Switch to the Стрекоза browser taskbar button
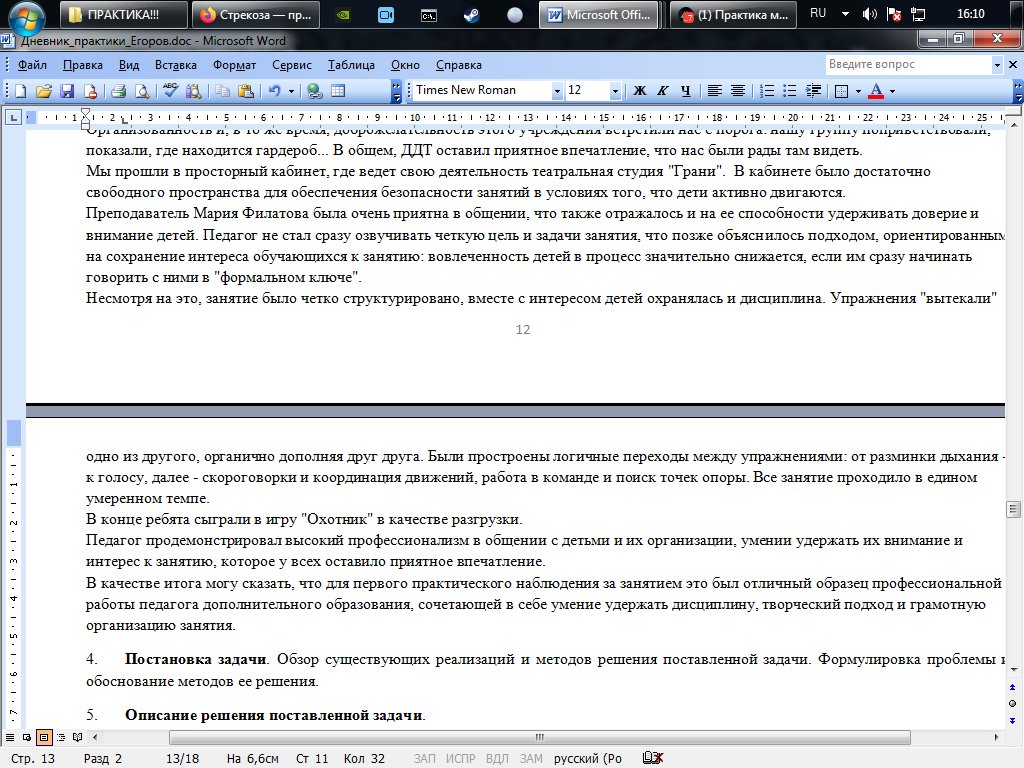Viewport: 1024px width, 768px height. tap(256, 15)
